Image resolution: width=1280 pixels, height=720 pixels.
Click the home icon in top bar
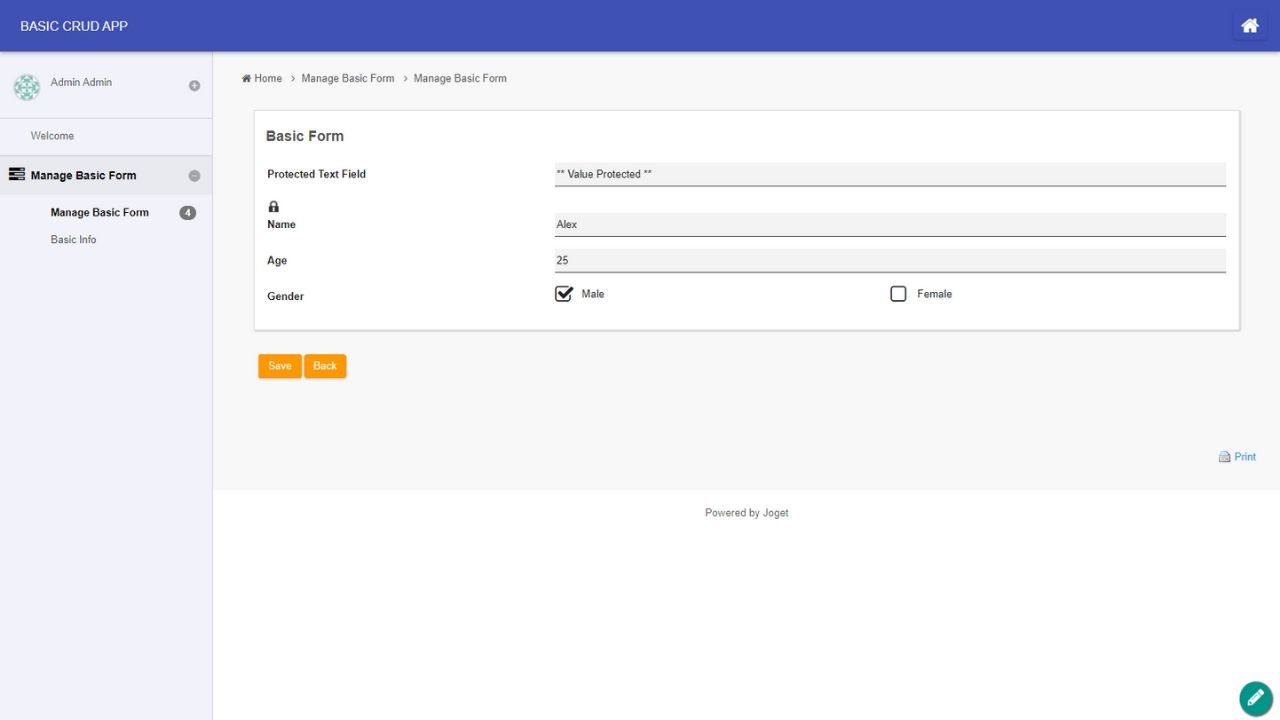tap(1249, 26)
